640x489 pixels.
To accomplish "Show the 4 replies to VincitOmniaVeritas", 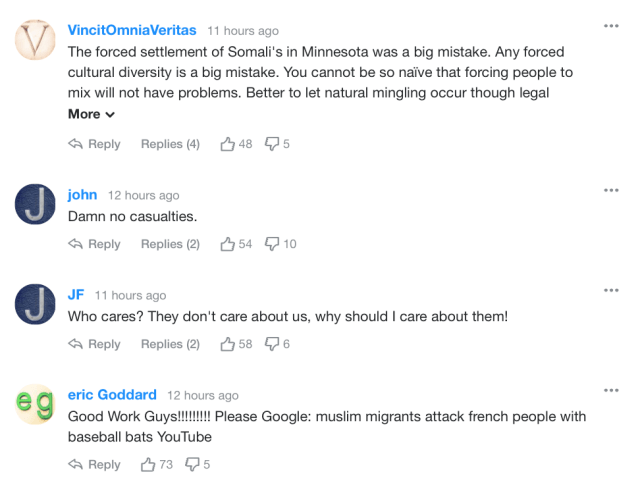I will [x=170, y=144].
